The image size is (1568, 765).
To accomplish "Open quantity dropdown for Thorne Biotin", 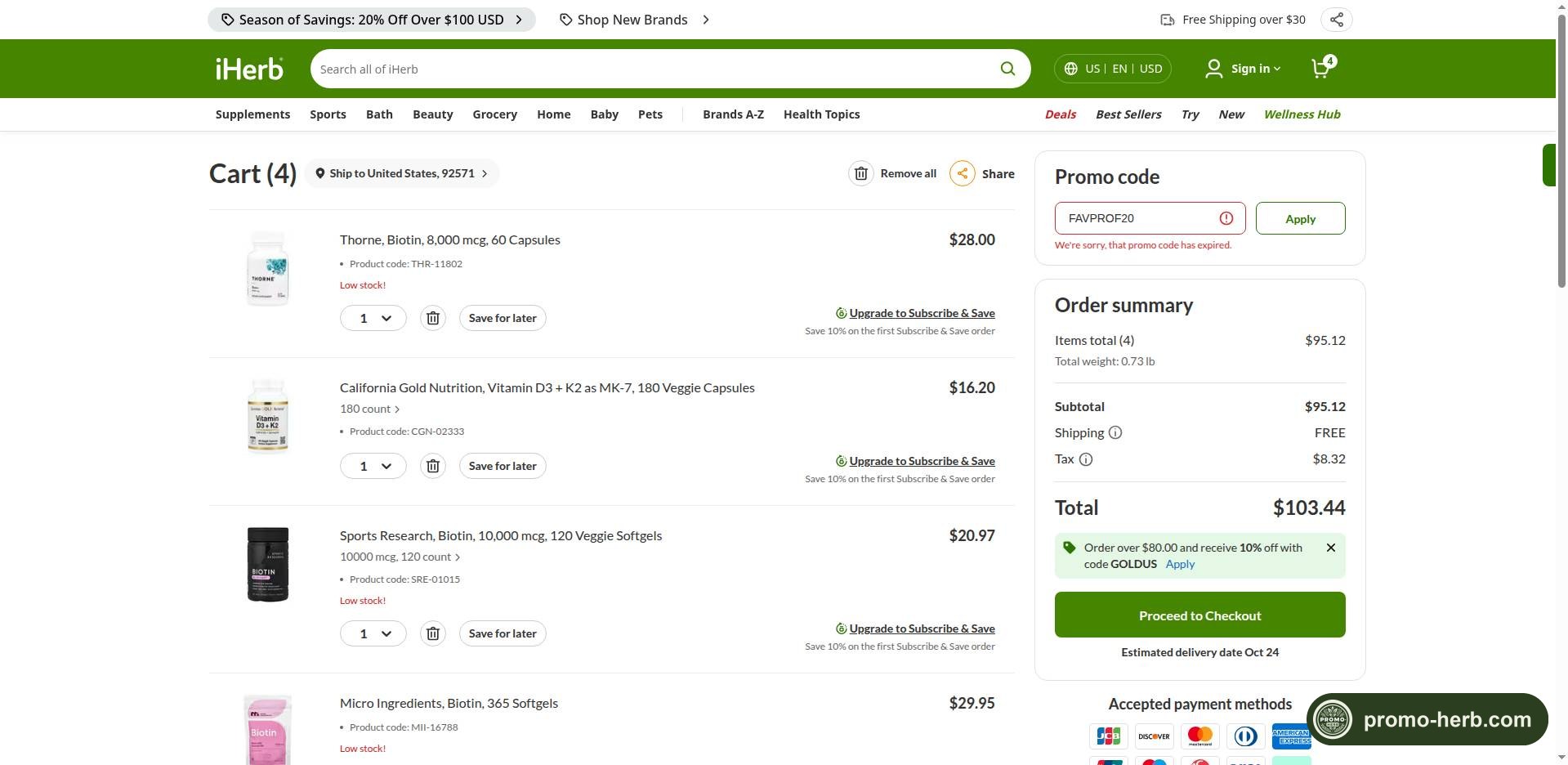I will click(x=373, y=318).
